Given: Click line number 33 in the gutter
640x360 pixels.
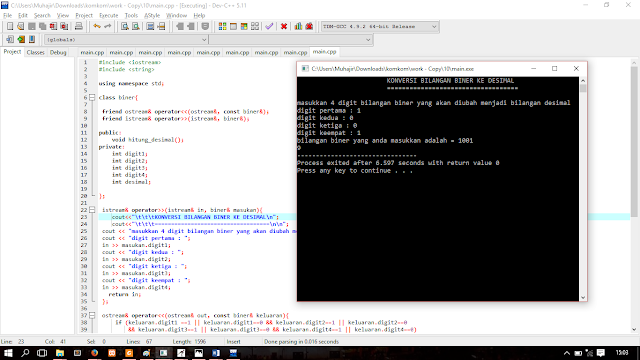Looking at the screenshot, I should pos(84,287).
